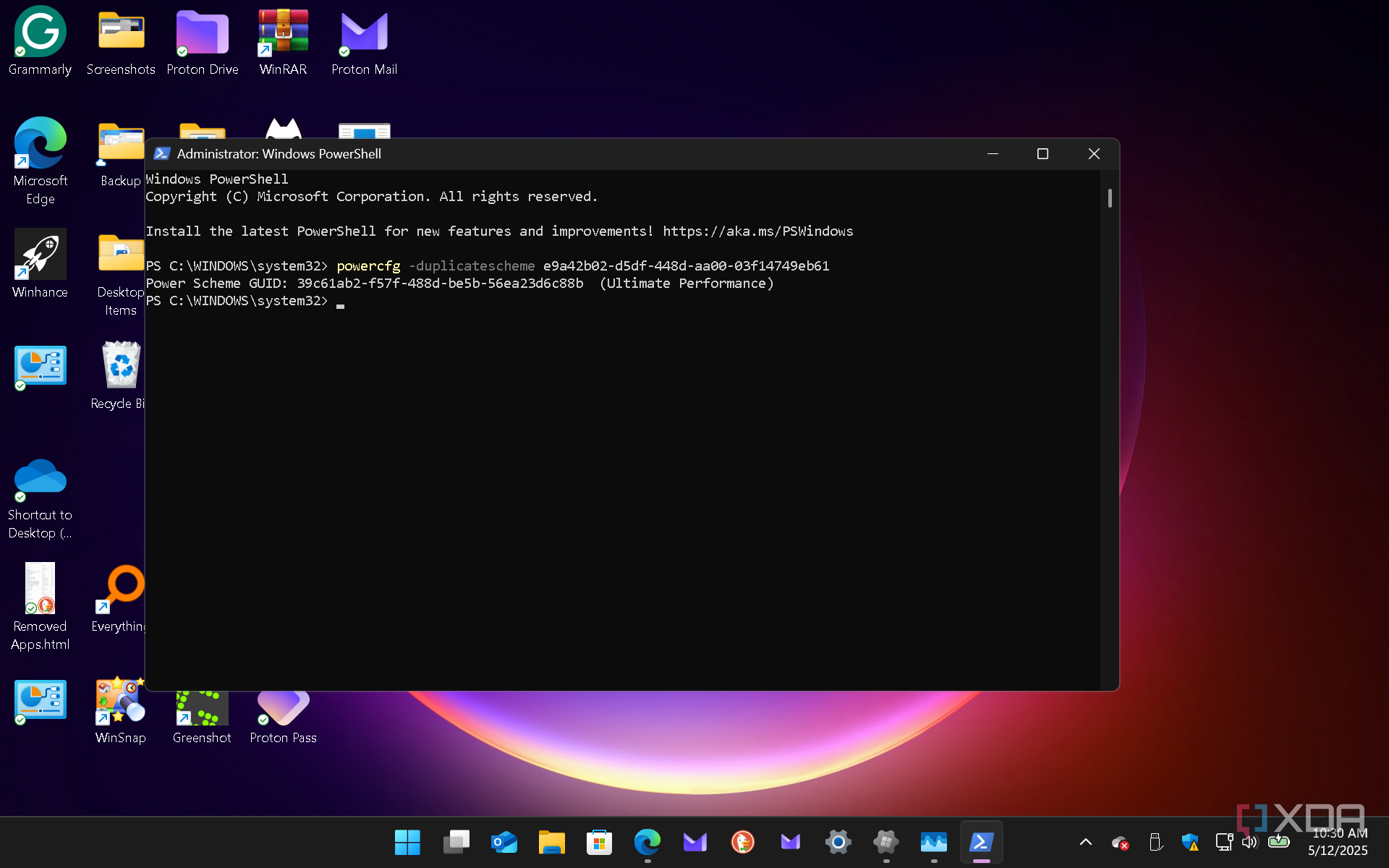
Task: Open the Winhance rocket shortcut
Action: (40, 255)
